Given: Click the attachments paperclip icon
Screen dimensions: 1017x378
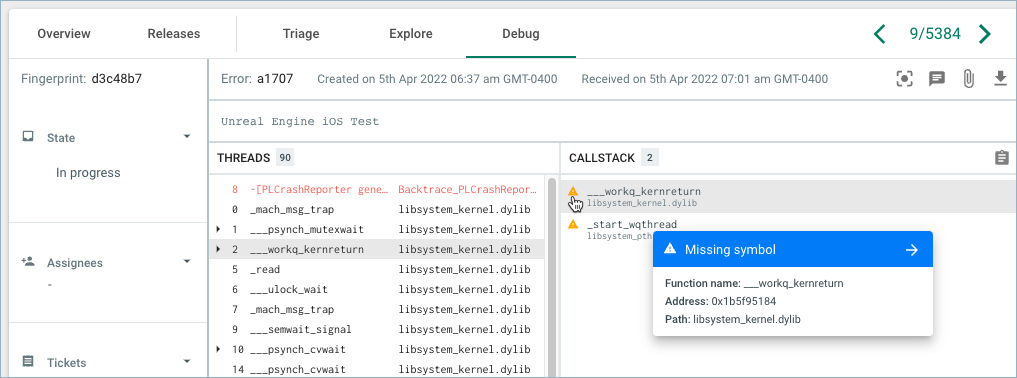Looking at the screenshot, I should click(968, 79).
